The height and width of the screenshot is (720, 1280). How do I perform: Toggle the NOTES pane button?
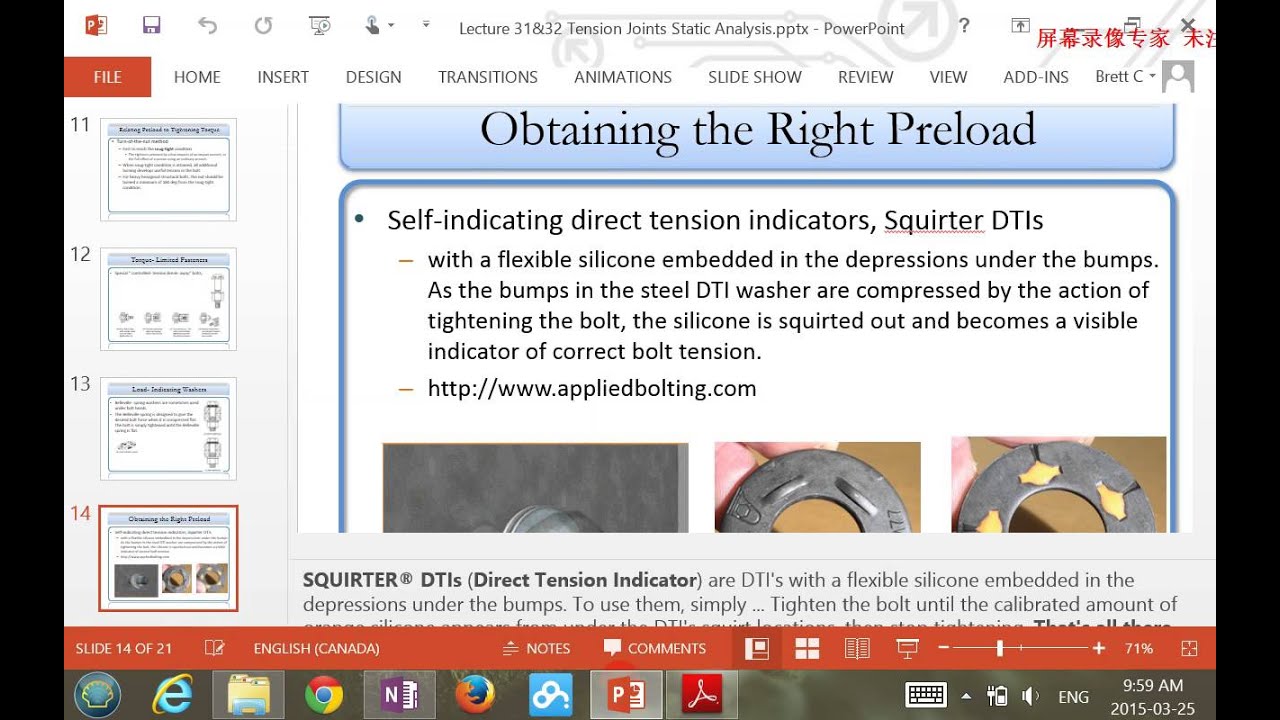[536, 648]
